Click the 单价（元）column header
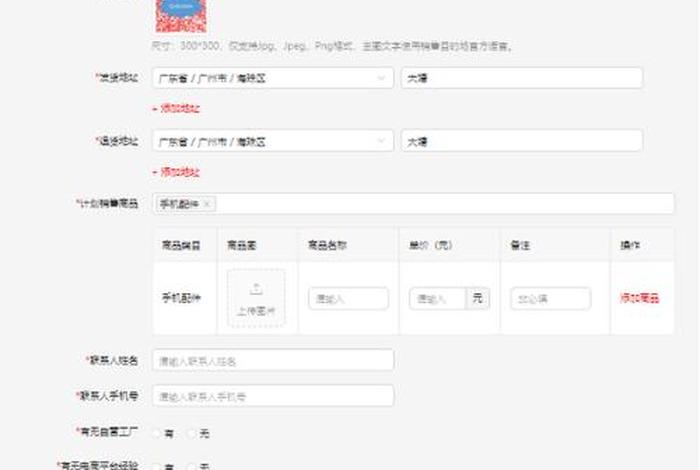 (431, 245)
